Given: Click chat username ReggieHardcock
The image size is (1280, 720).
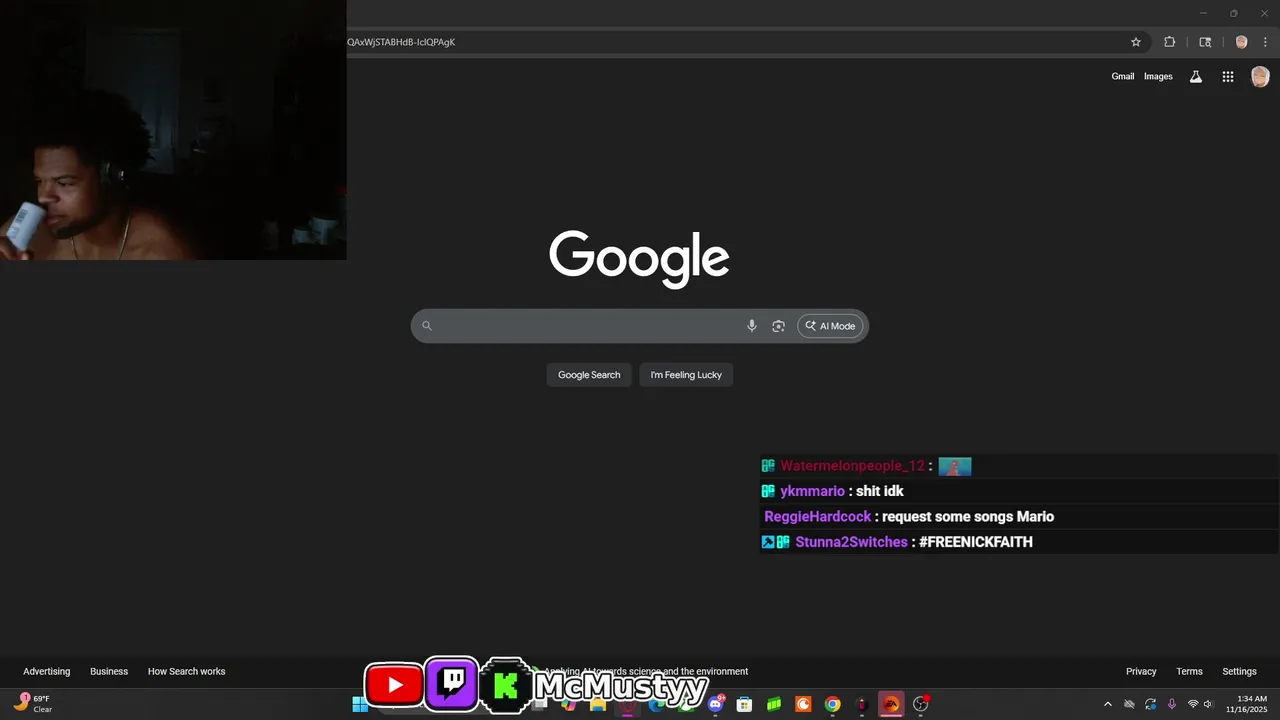Looking at the screenshot, I should point(818,517).
